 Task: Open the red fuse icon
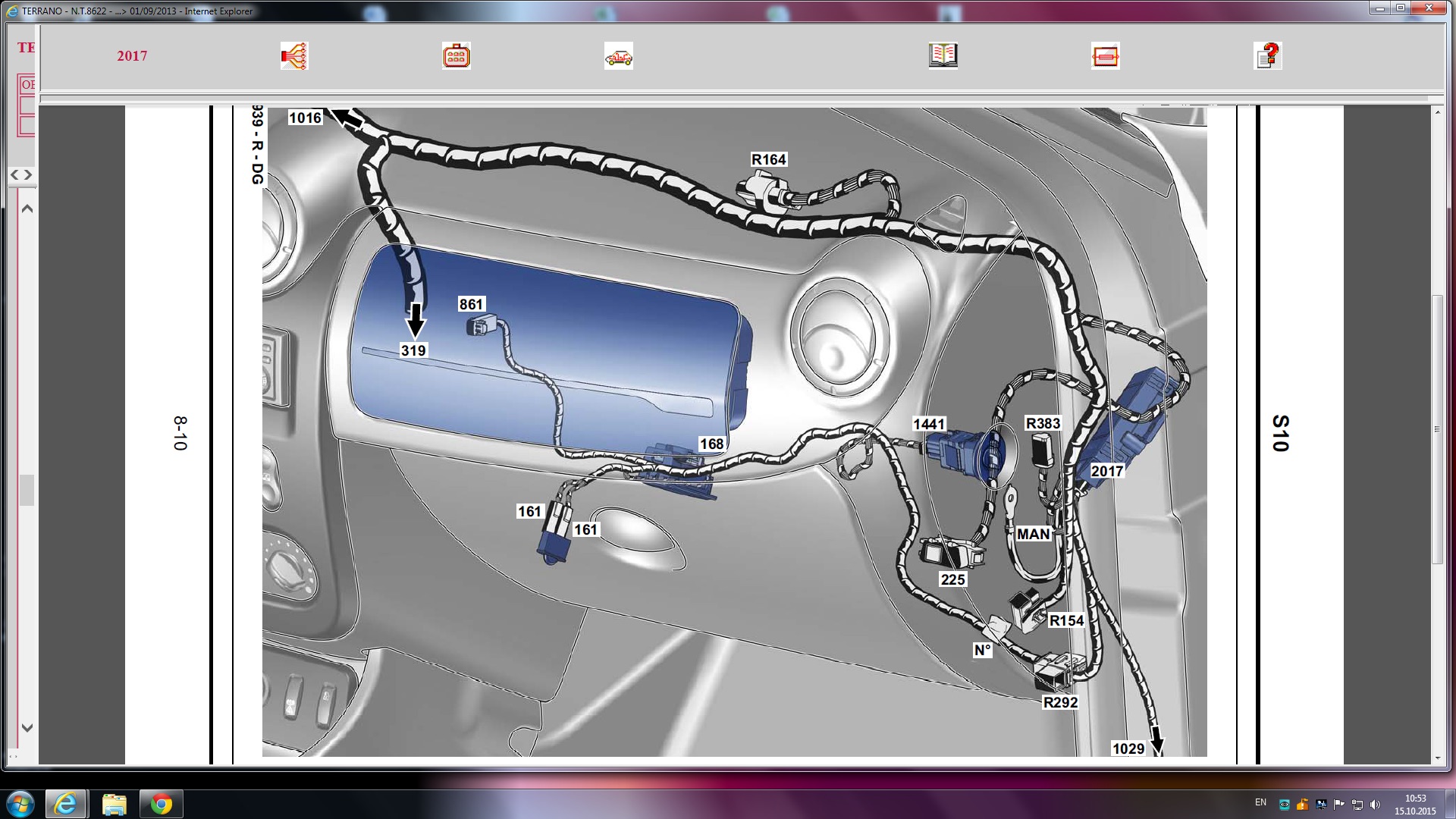coord(1106,56)
